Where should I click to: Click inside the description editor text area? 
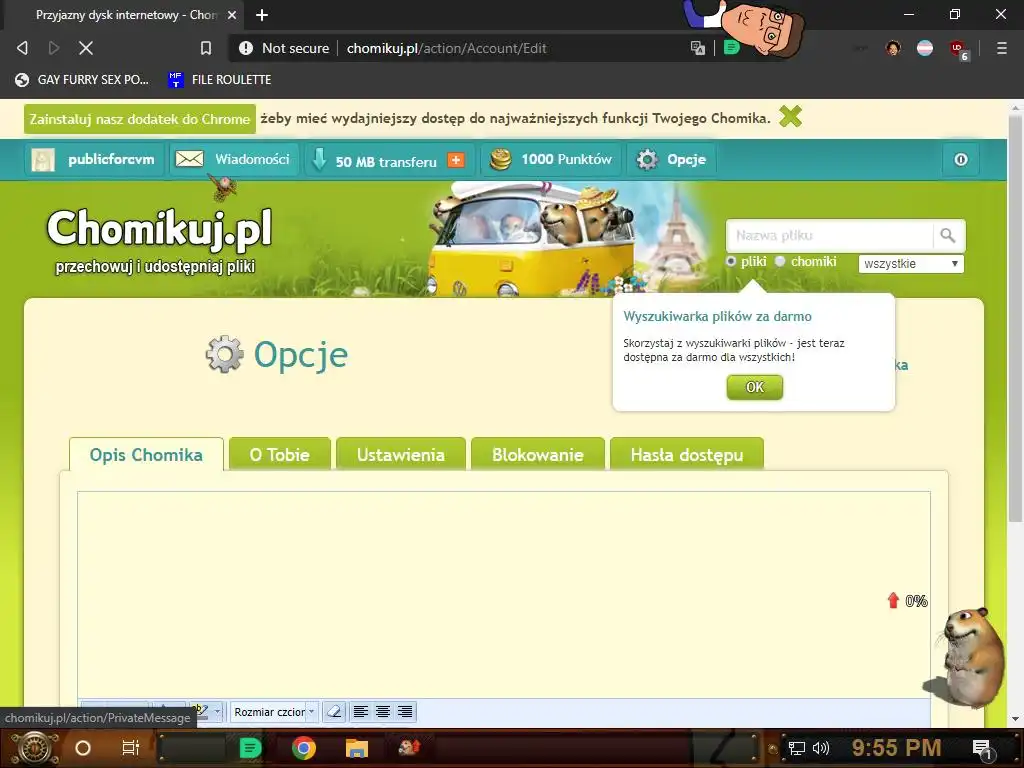(504, 594)
